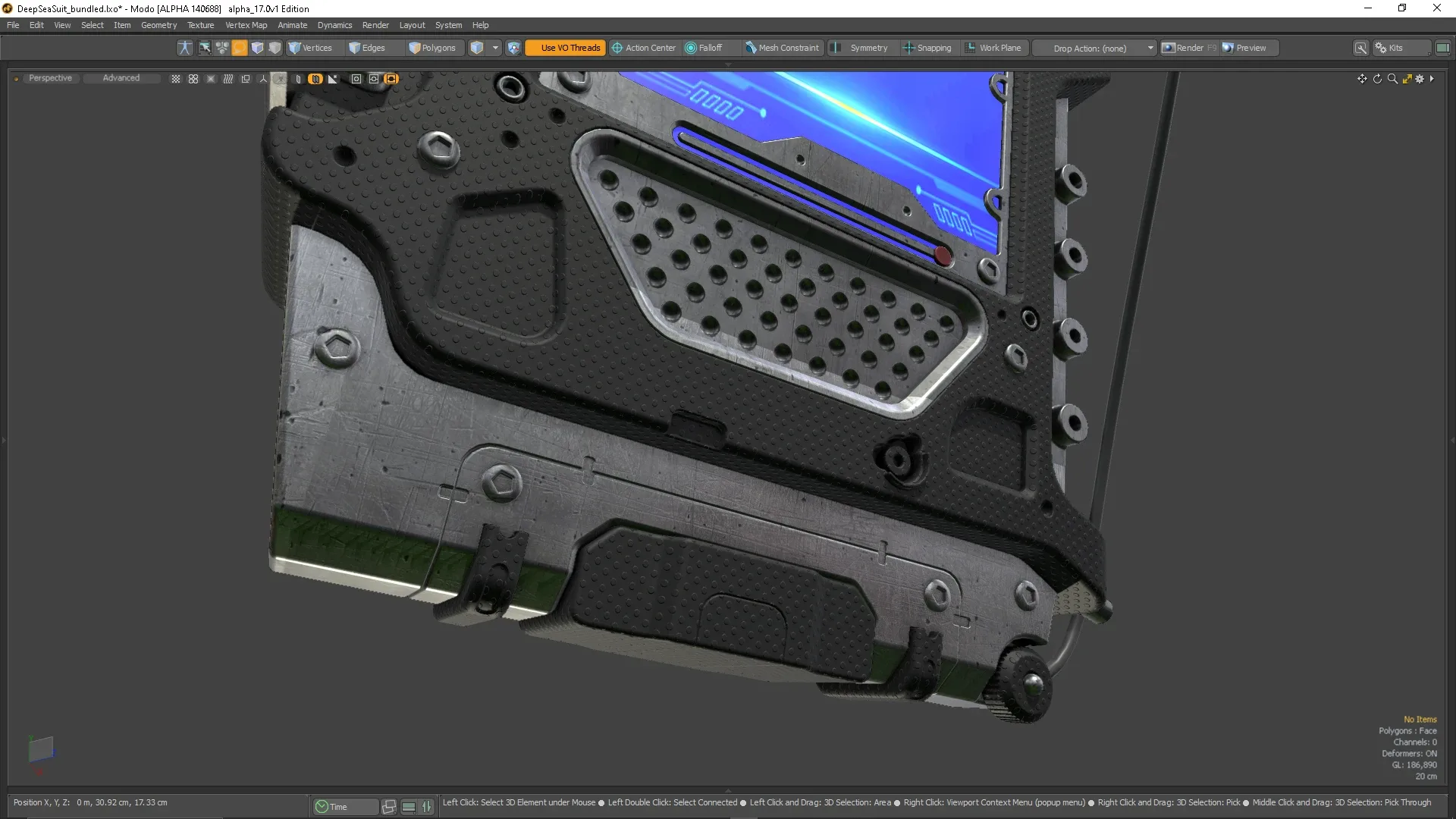Click viewport zoom magnifier icon
Screen dimensions: 1456x819
point(1392,79)
